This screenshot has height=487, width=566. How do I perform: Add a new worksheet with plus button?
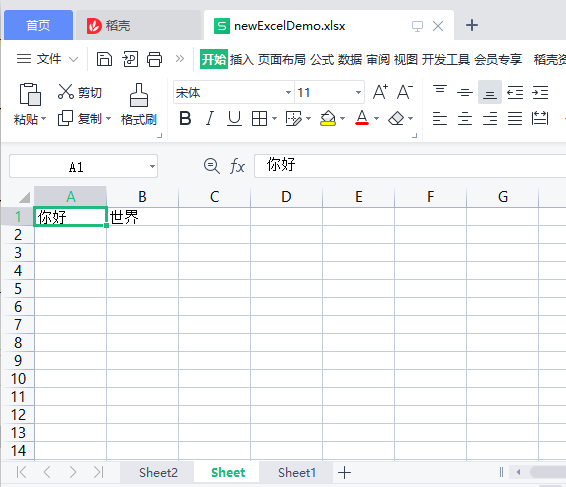344,472
